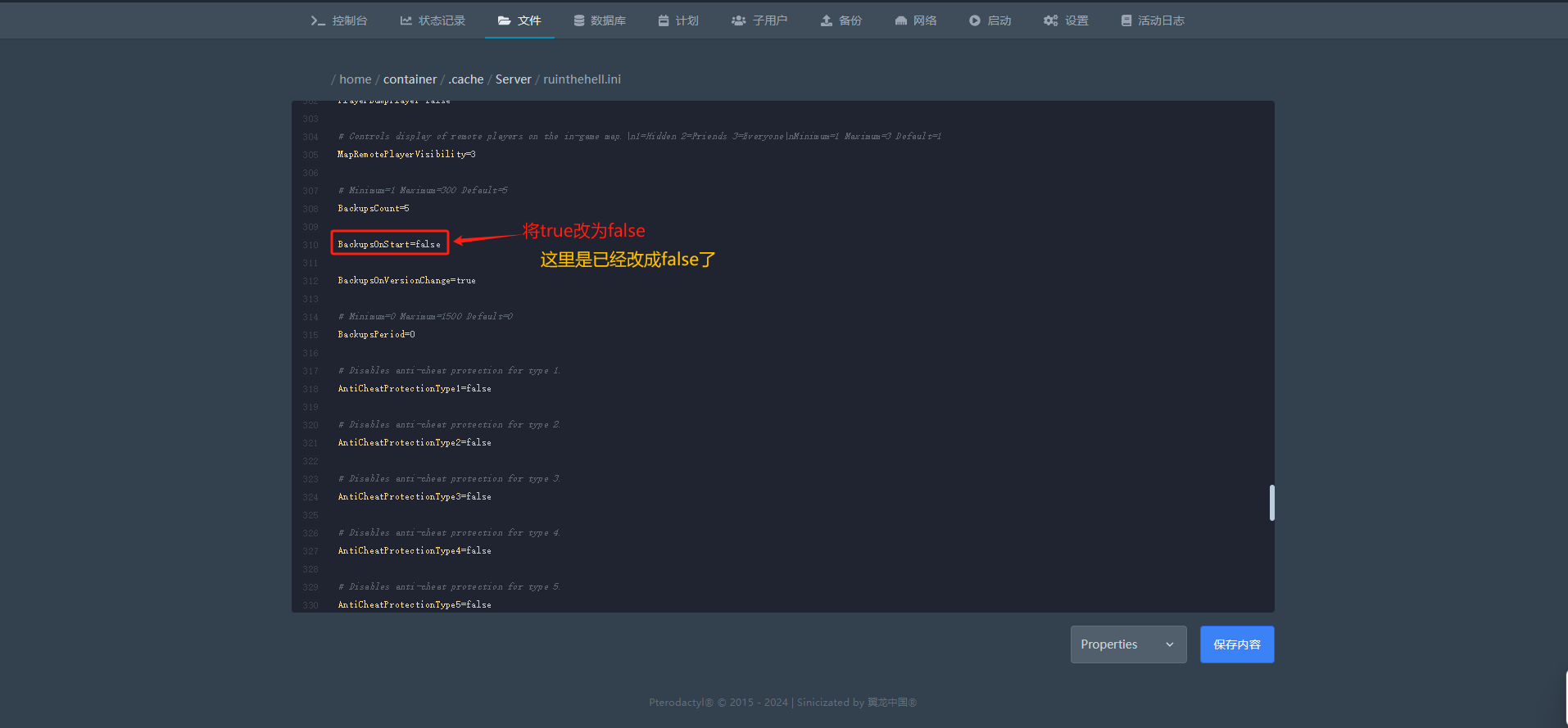Click the backup upload icon

[827, 20]
